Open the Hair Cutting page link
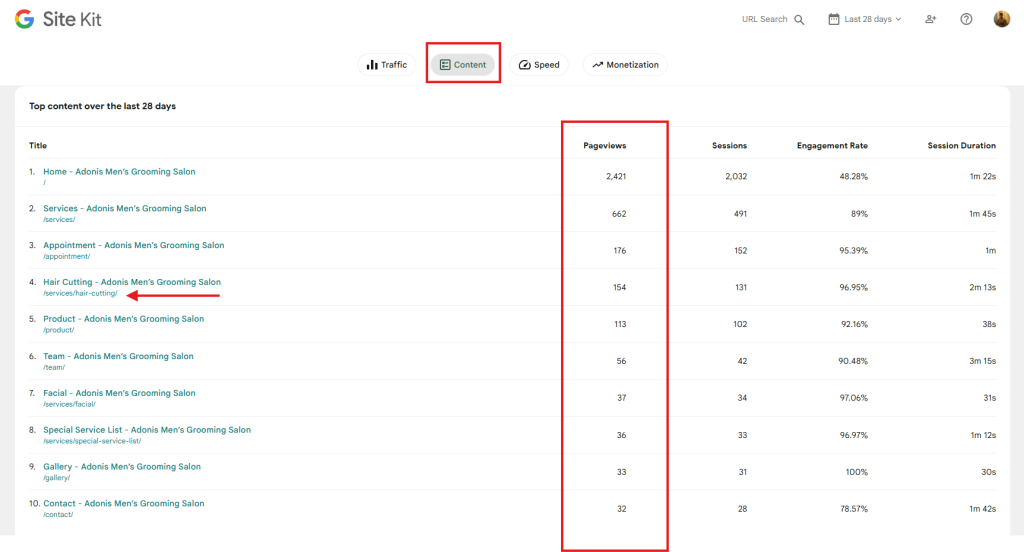This screenshot has width=1024, height=552. 132,282
